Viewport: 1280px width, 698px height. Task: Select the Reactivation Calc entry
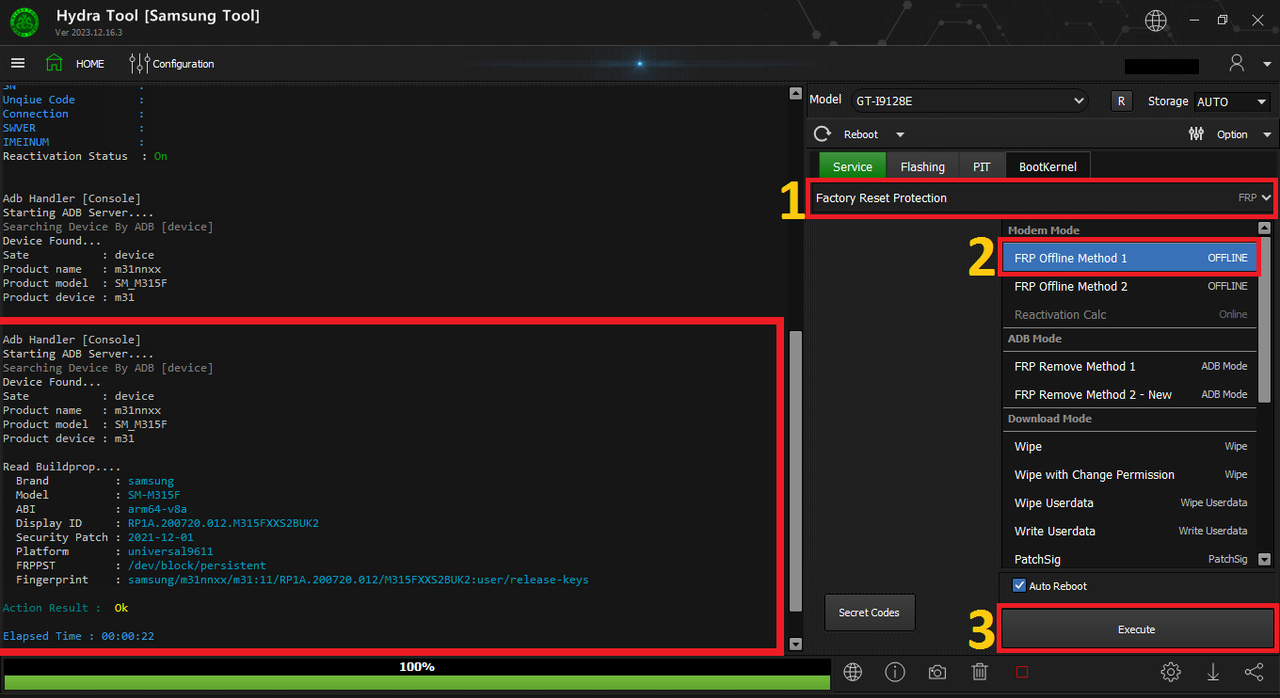pyautogui.click(x=1129, y=314)
